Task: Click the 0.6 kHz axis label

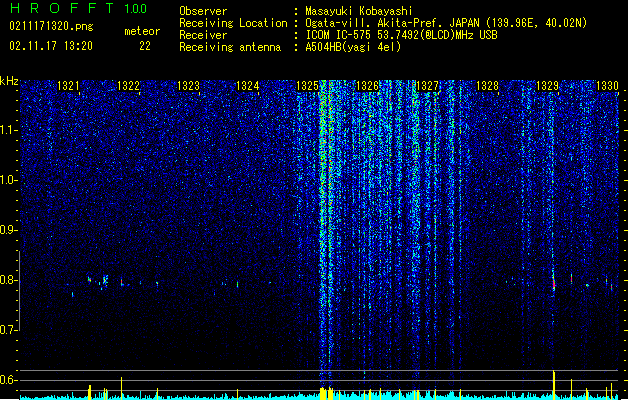Action: pyautogui.click(x=9, y=380)
